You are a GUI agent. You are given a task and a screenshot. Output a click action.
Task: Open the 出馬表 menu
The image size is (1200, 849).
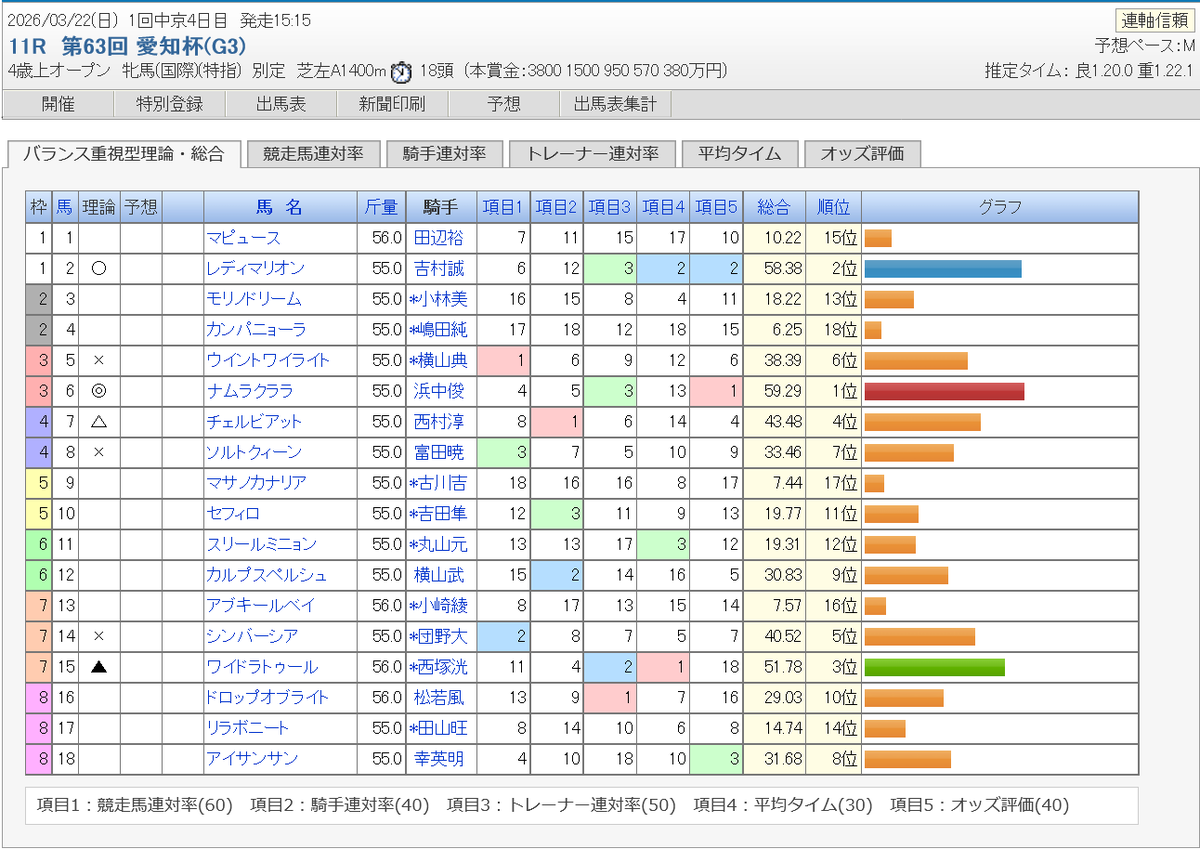point(281,104)
